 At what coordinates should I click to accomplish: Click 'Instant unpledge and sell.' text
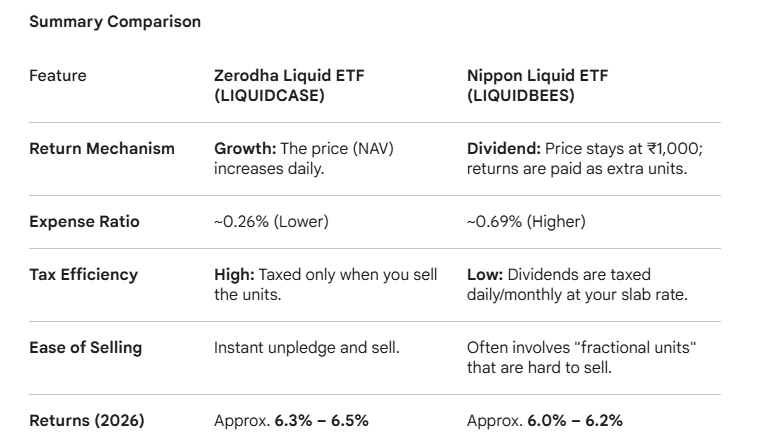click(300, 348)
